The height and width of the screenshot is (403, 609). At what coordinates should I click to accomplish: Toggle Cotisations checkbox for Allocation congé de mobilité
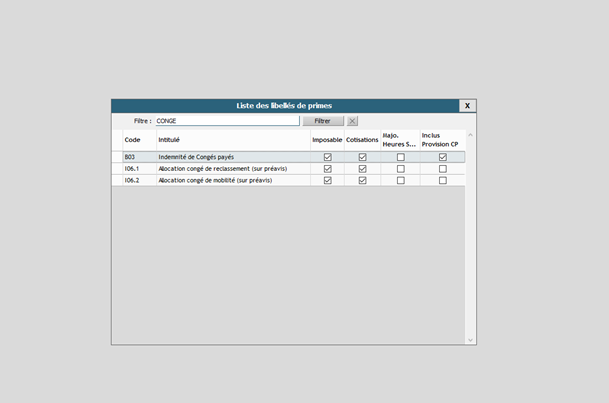362,181
